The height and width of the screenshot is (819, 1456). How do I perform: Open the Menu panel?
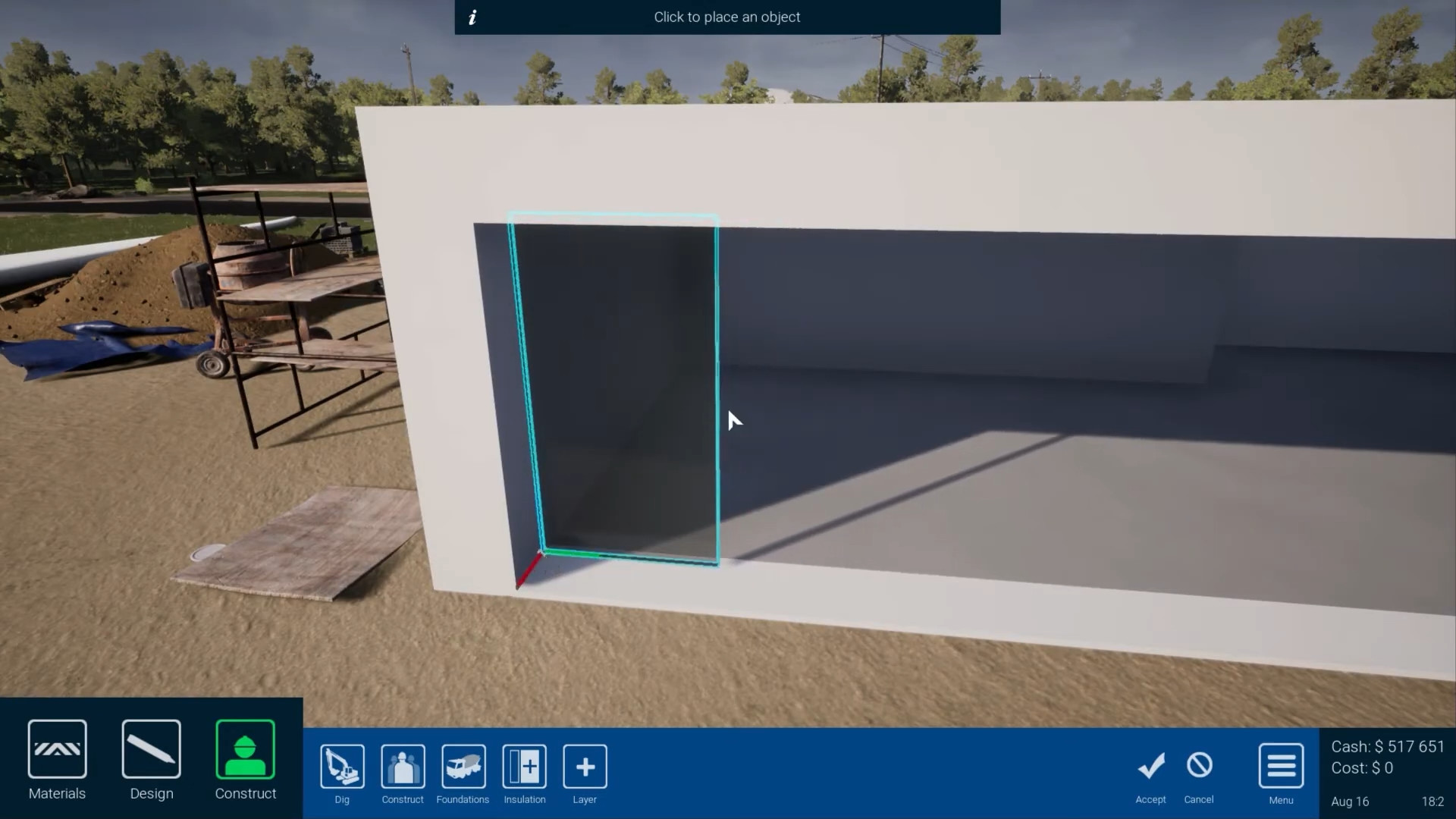coord(1281,766)
